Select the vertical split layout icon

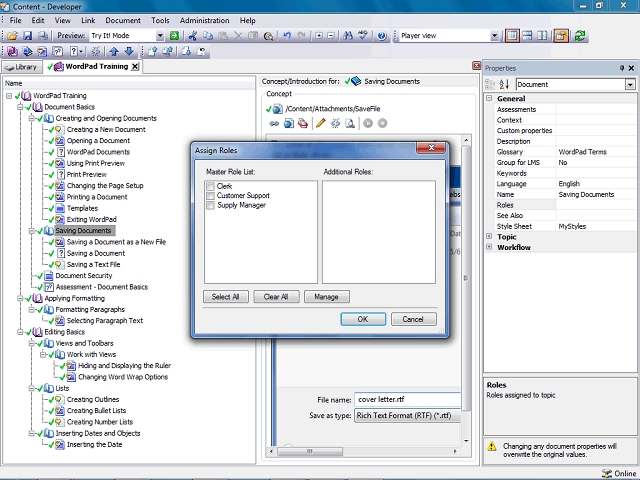(542, 36)
